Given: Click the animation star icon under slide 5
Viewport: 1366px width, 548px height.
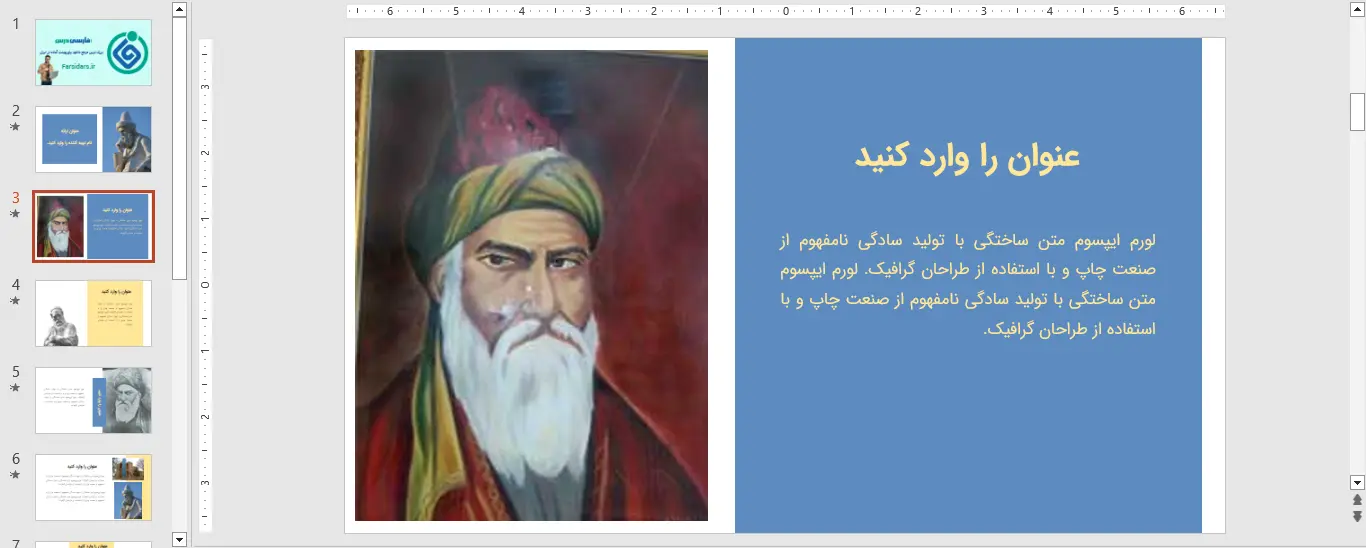Looking at the screenshot, I should tap(15, 388).
